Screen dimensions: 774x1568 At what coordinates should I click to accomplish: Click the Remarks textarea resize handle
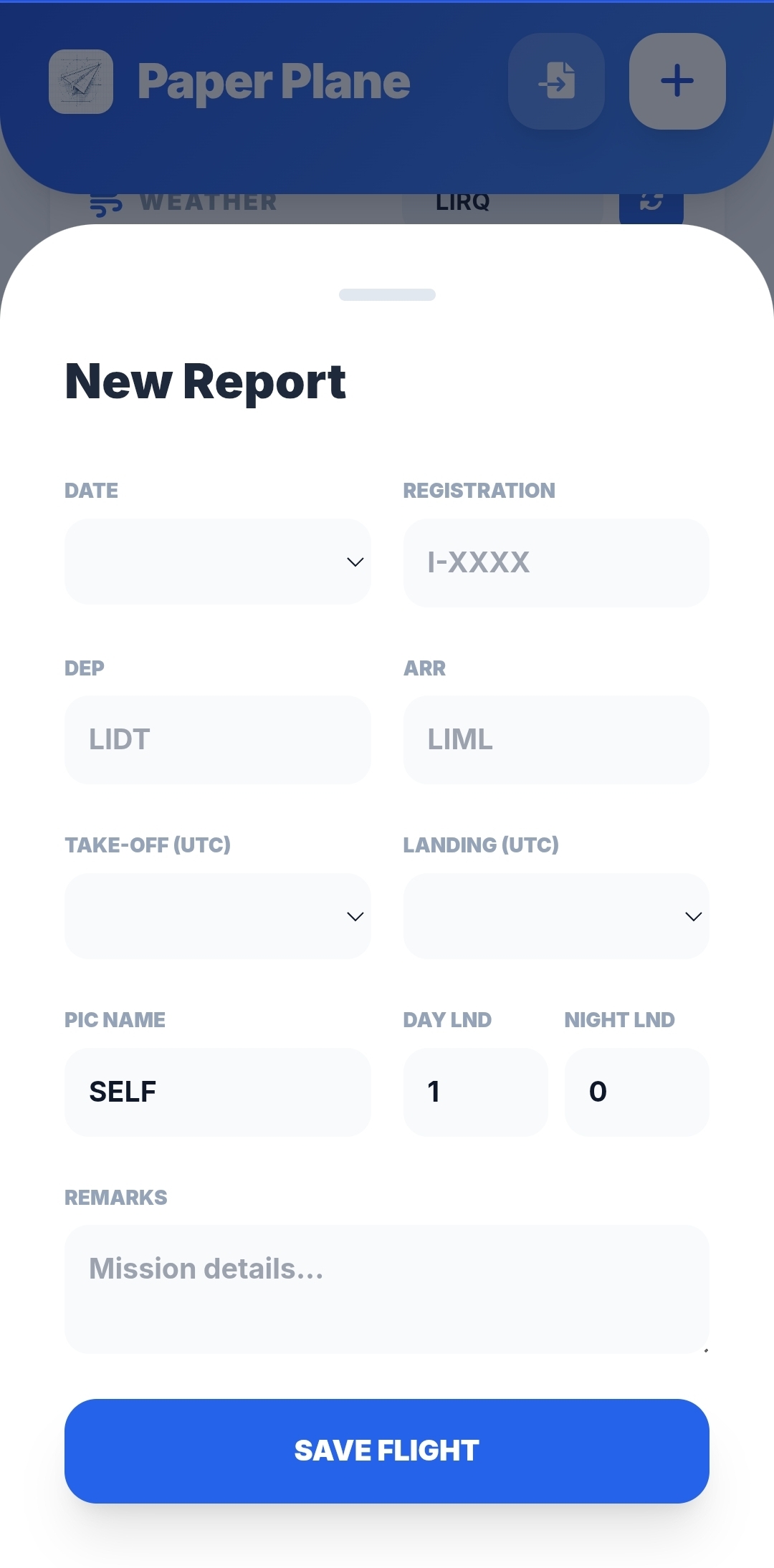click(x=706, y=1350)
